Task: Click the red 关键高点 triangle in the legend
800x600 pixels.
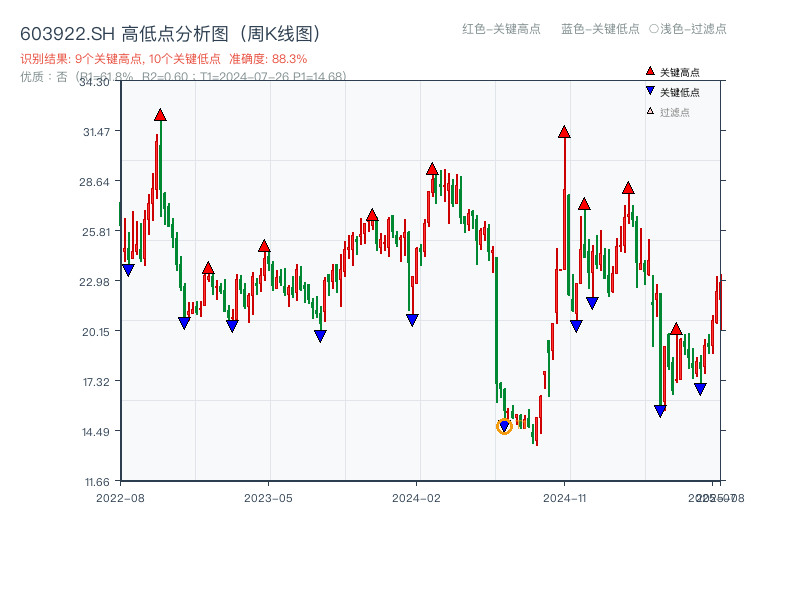Action: tap(650, 71)
